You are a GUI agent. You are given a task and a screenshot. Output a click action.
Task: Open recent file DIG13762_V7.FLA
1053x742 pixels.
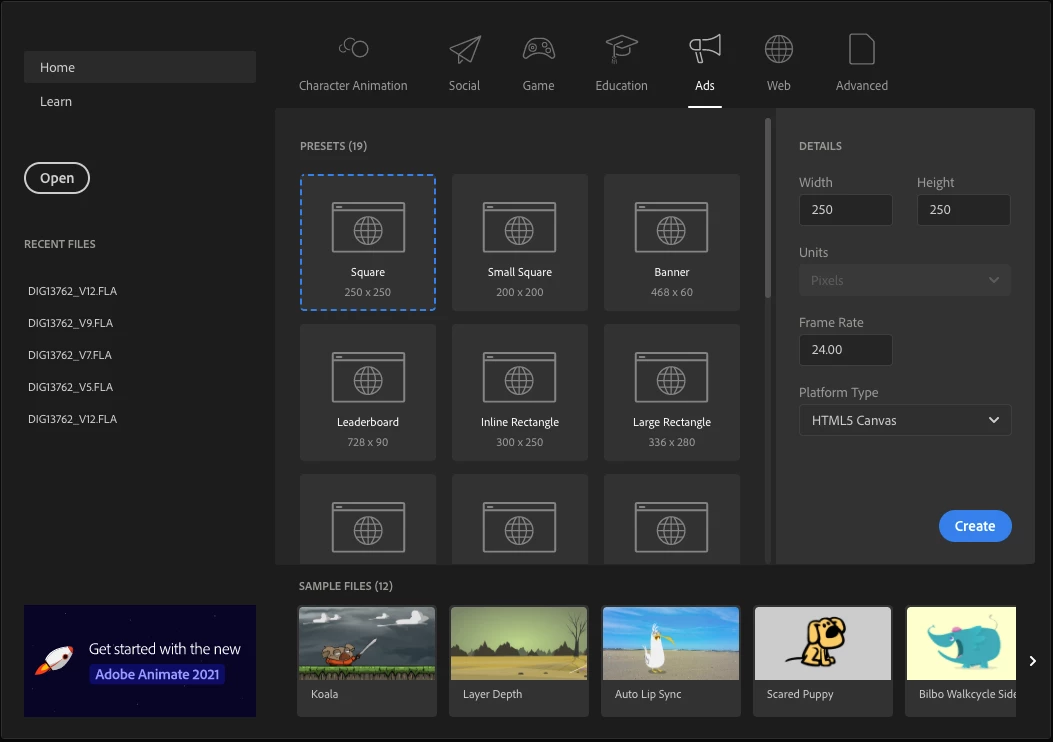(70, 355)
